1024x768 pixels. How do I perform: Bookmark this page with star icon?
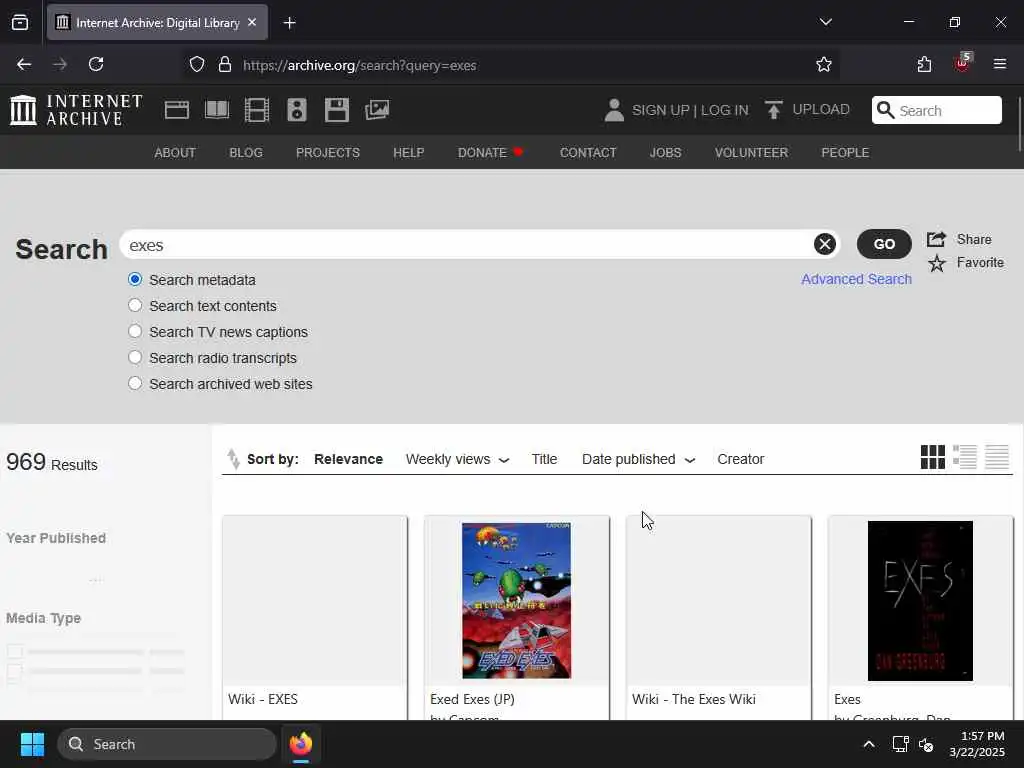click(x=824, y=64)
